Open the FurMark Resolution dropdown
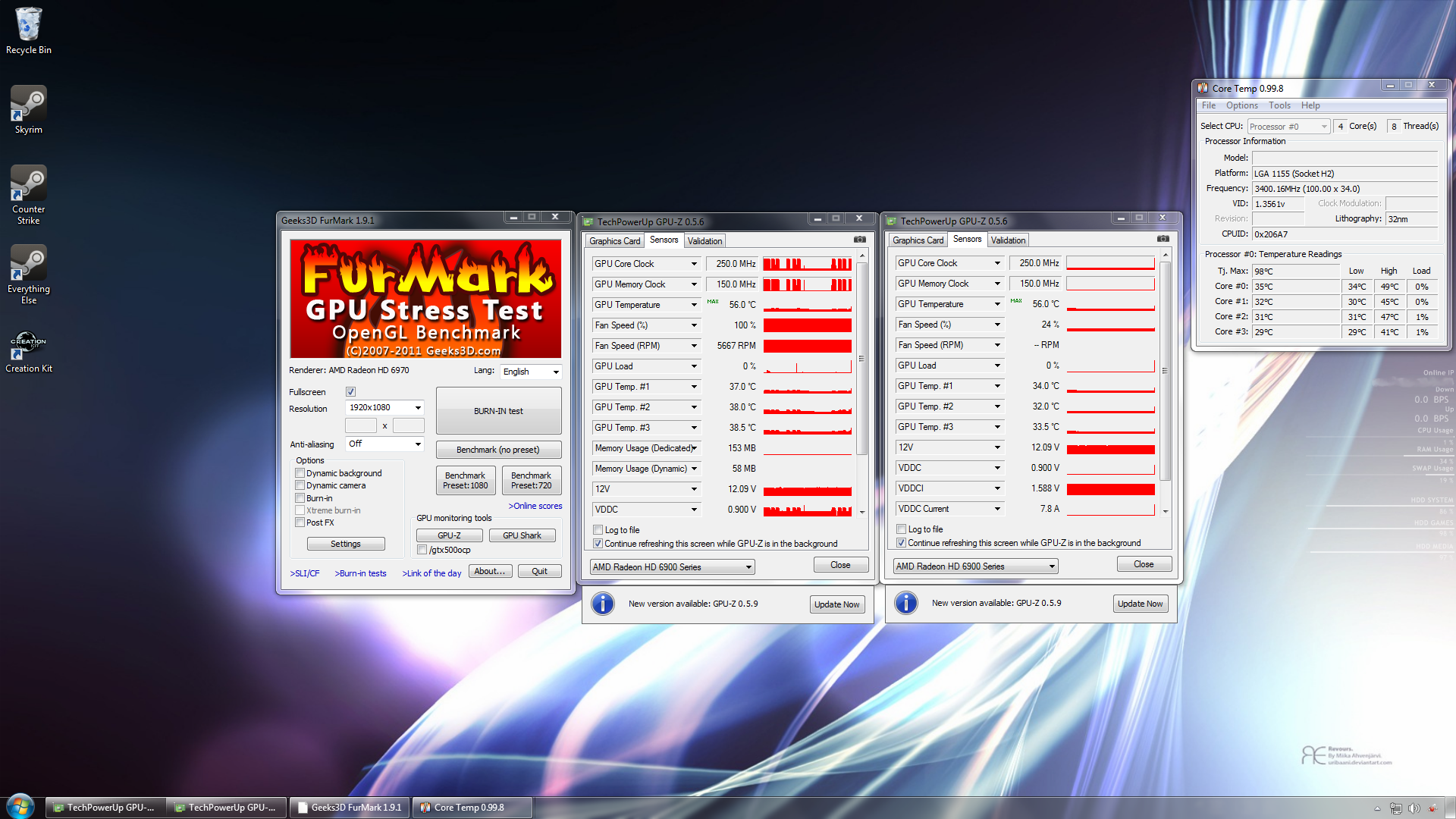The image size is (1456, 819). tap(384, 407)
